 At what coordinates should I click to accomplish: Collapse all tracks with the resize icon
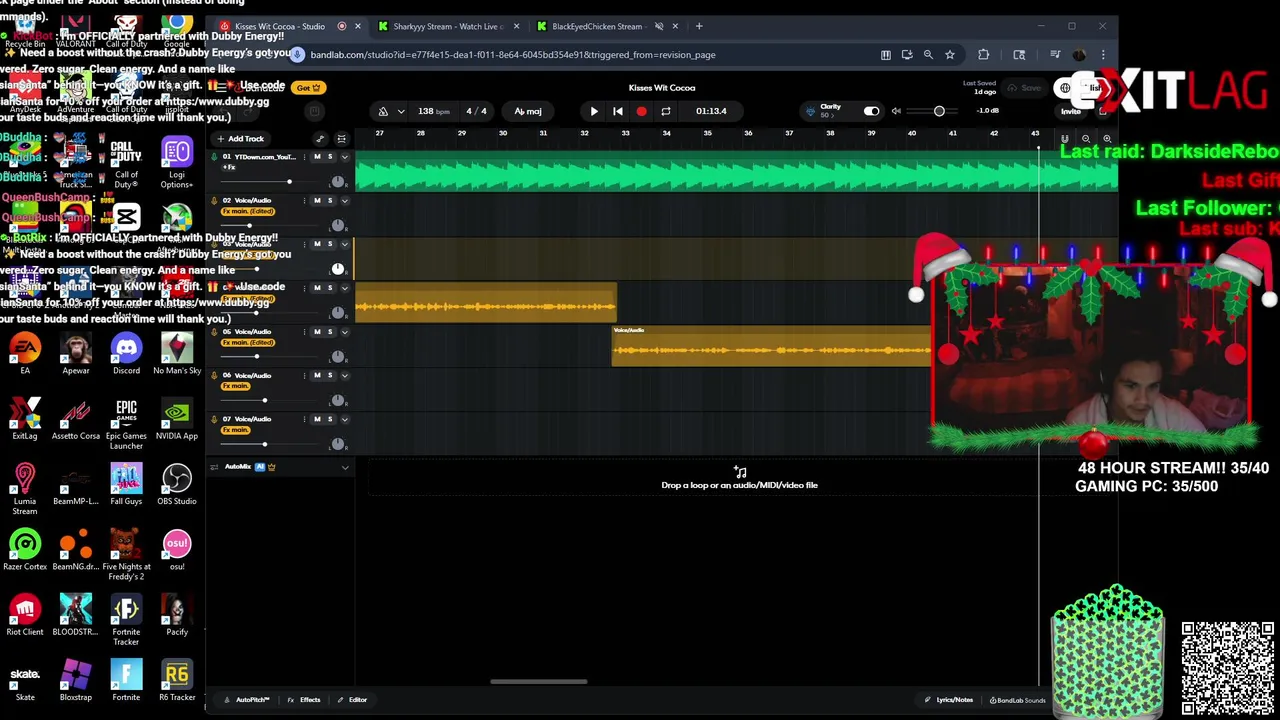point(341,139)
